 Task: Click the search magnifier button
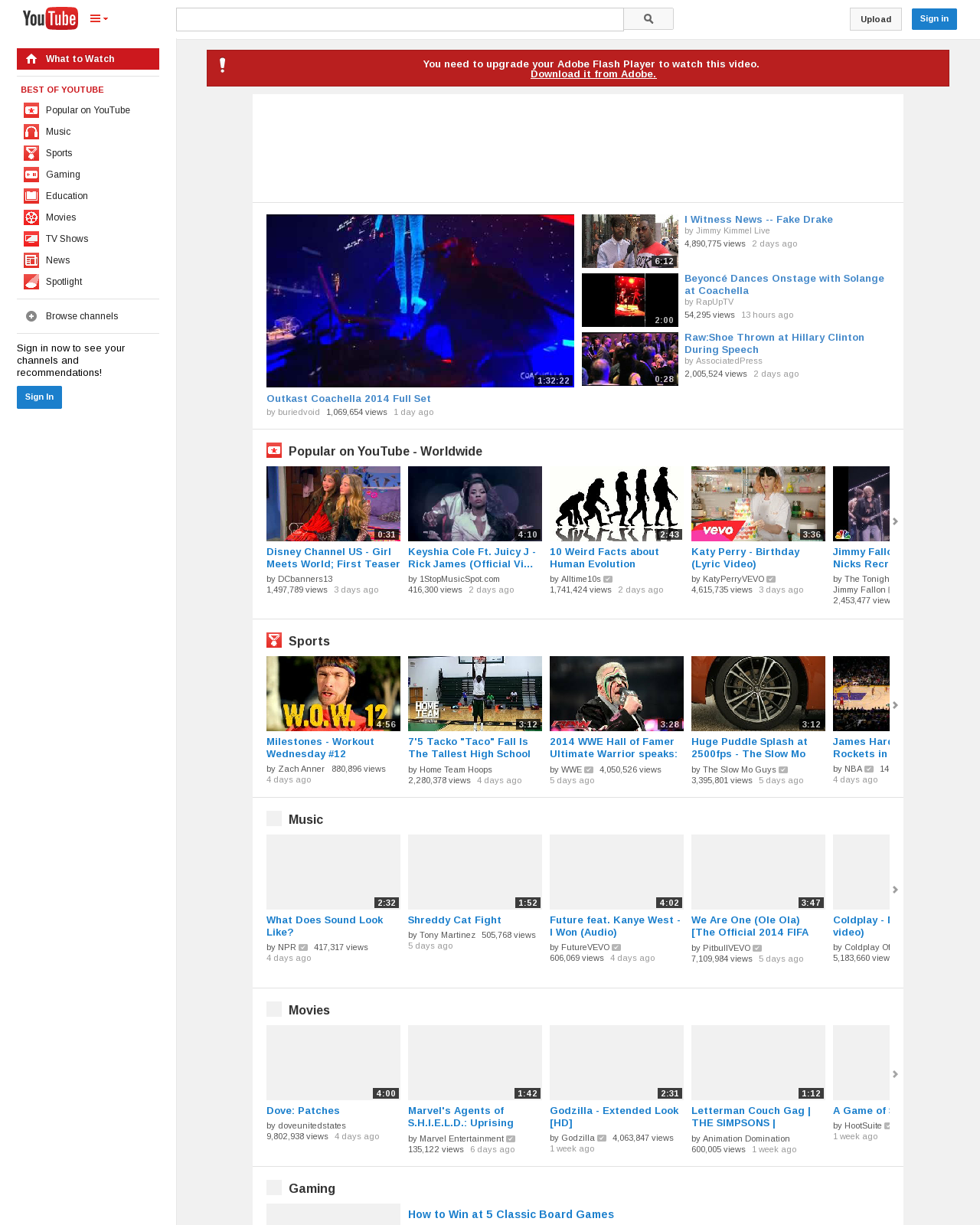coord(648,19)
